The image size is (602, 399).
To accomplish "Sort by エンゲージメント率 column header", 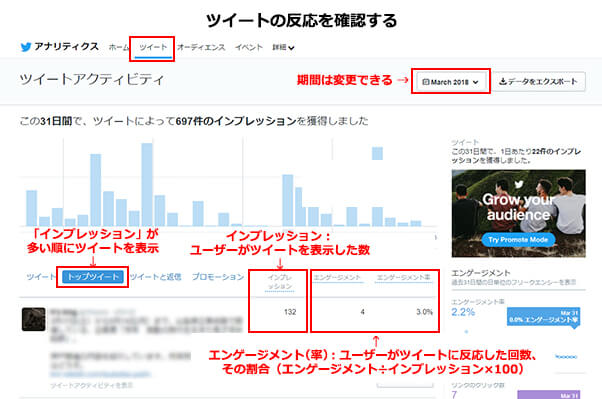I will point(403,277).
